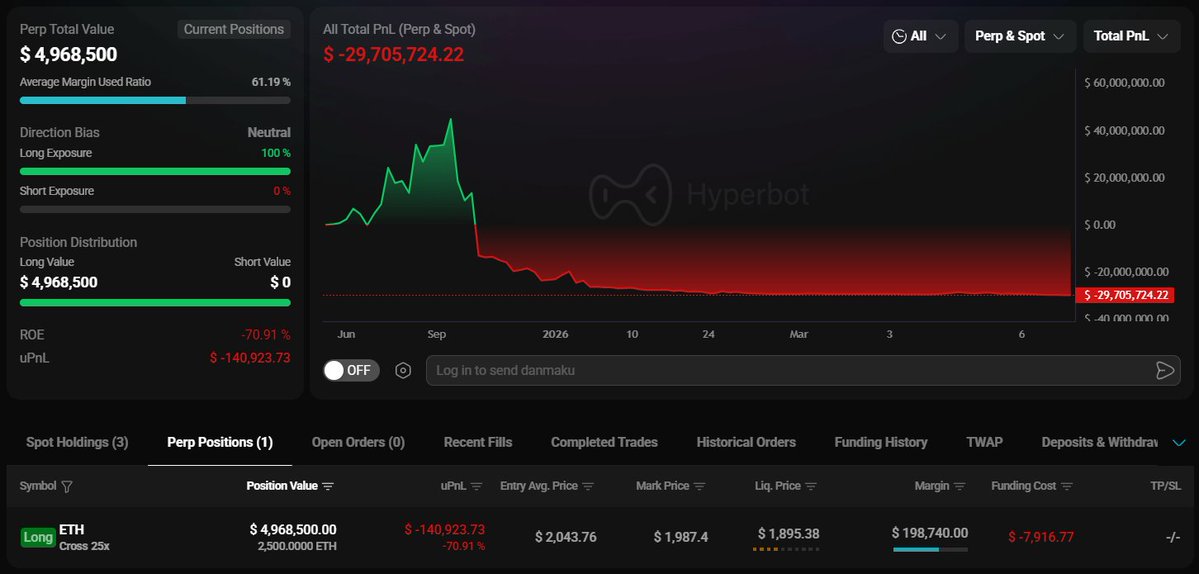Sort by Liq. Price column icon
Image resolution: width=1199 pixels, height=574 pixels.
(x=811, y=486)
